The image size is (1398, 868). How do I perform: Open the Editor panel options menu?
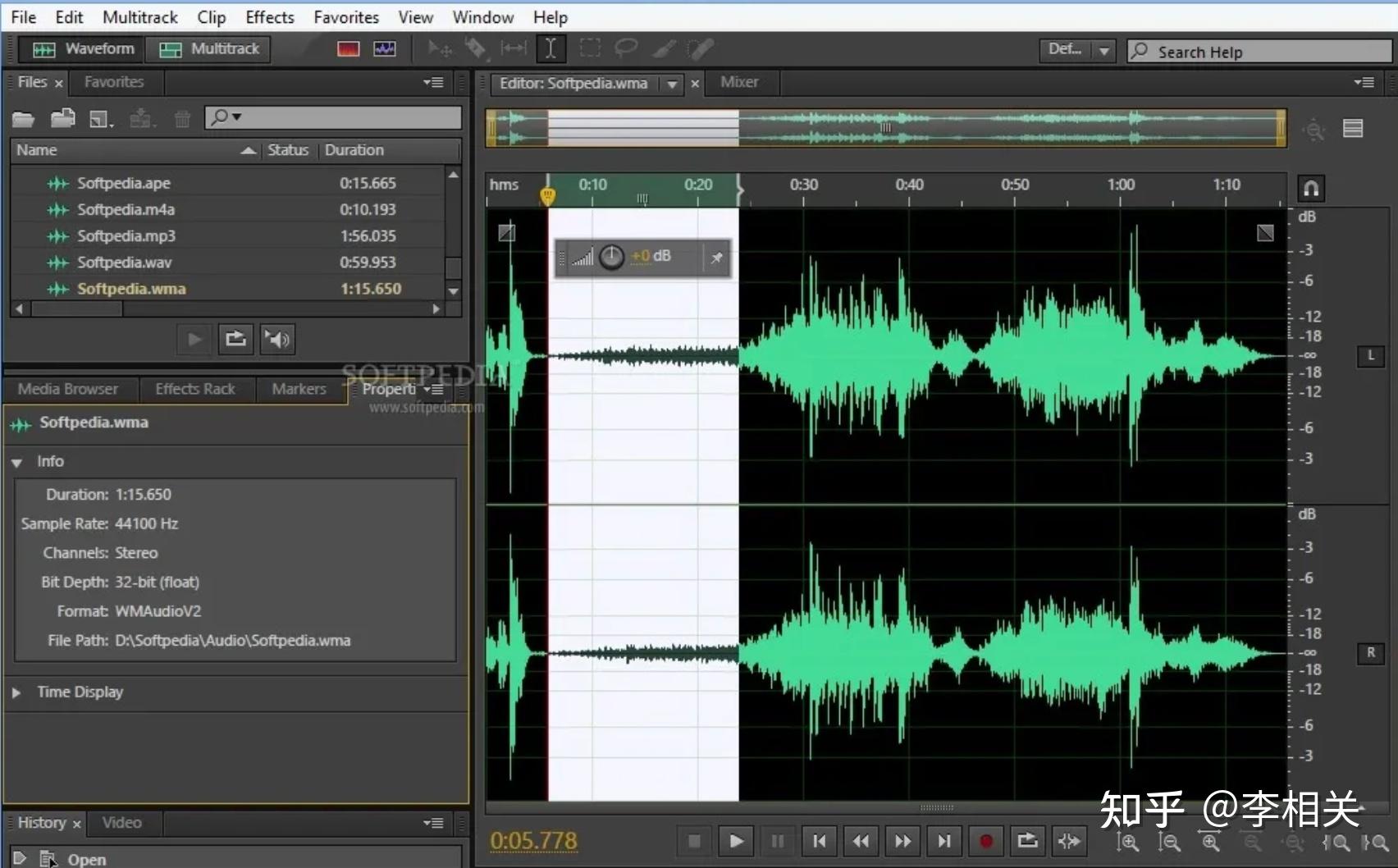pos(1364,82)
